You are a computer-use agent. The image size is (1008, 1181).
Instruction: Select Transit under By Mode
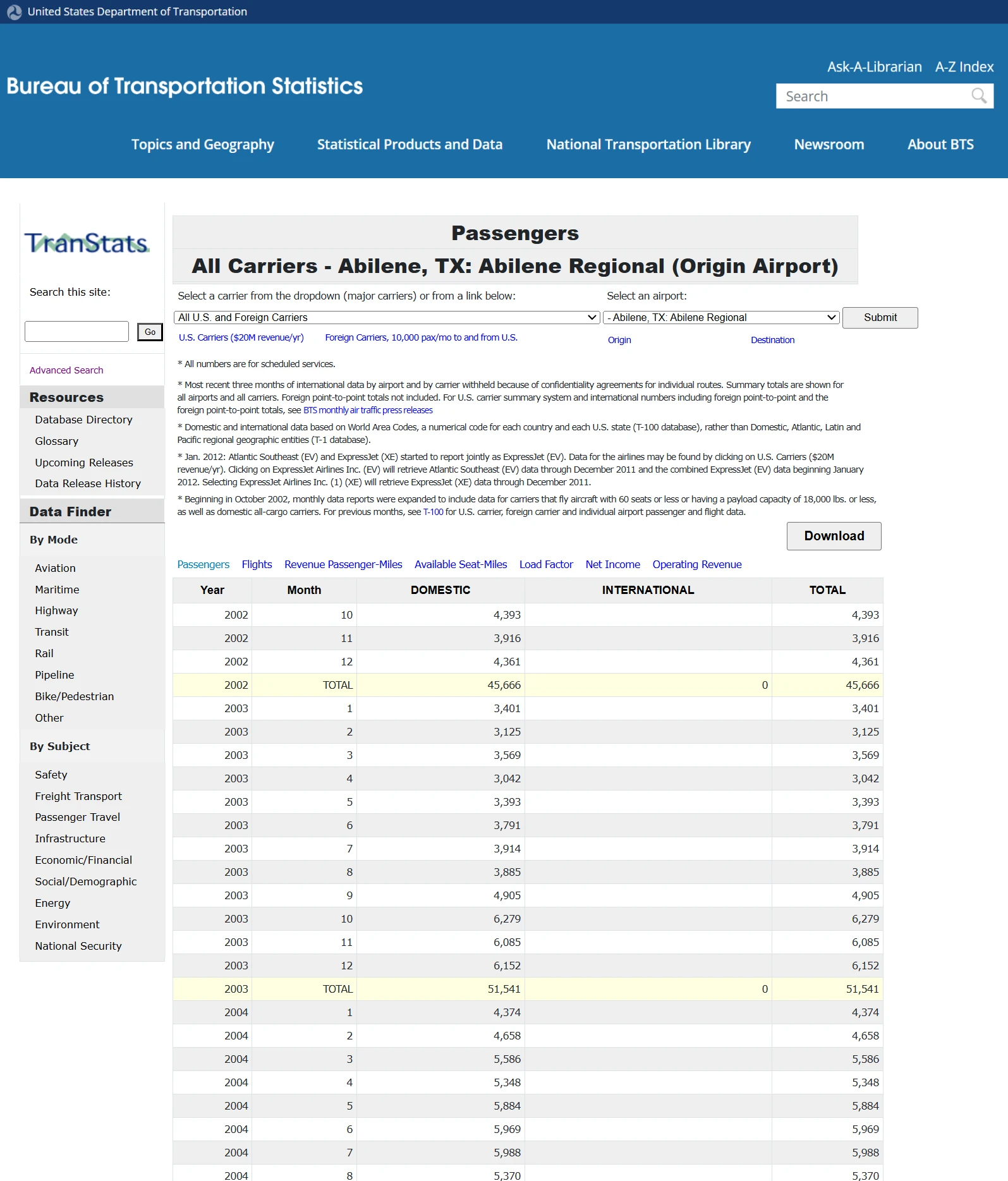coord(52,632)
